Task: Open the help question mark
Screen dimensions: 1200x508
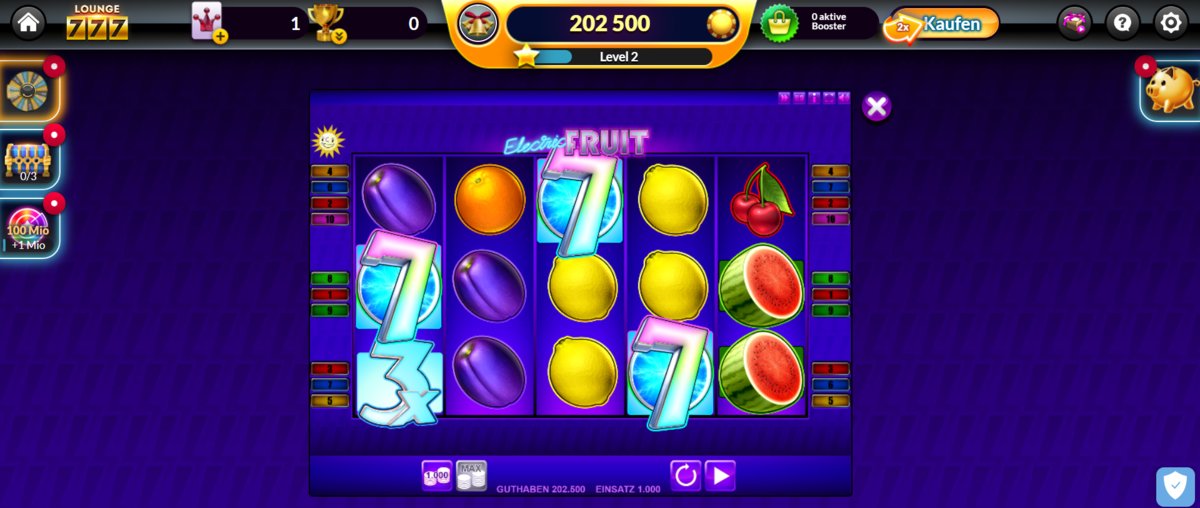Action: (1123, 22)
